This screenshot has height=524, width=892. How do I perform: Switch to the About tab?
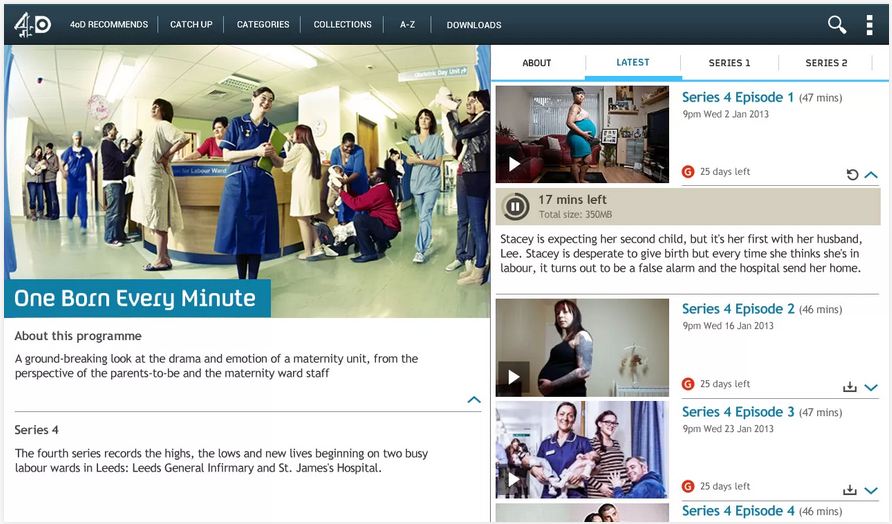(x=537, y=63)
